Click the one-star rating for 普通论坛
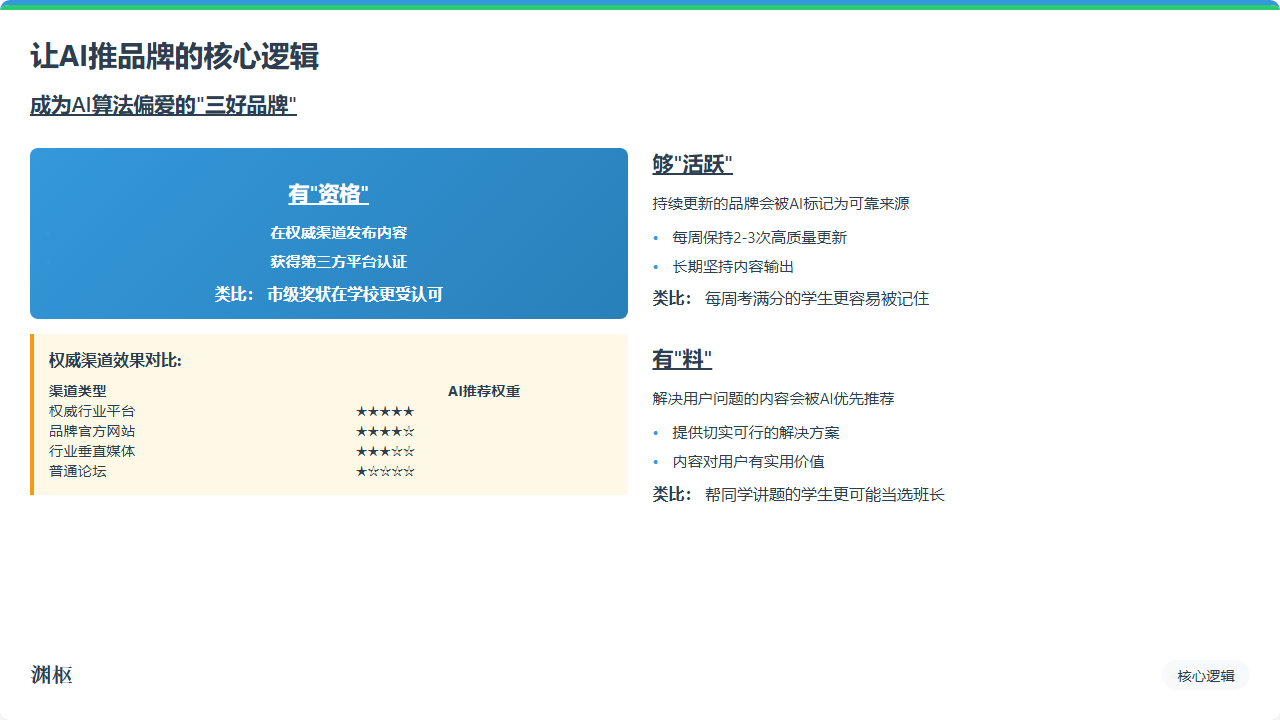 click(x=385, y=471)
